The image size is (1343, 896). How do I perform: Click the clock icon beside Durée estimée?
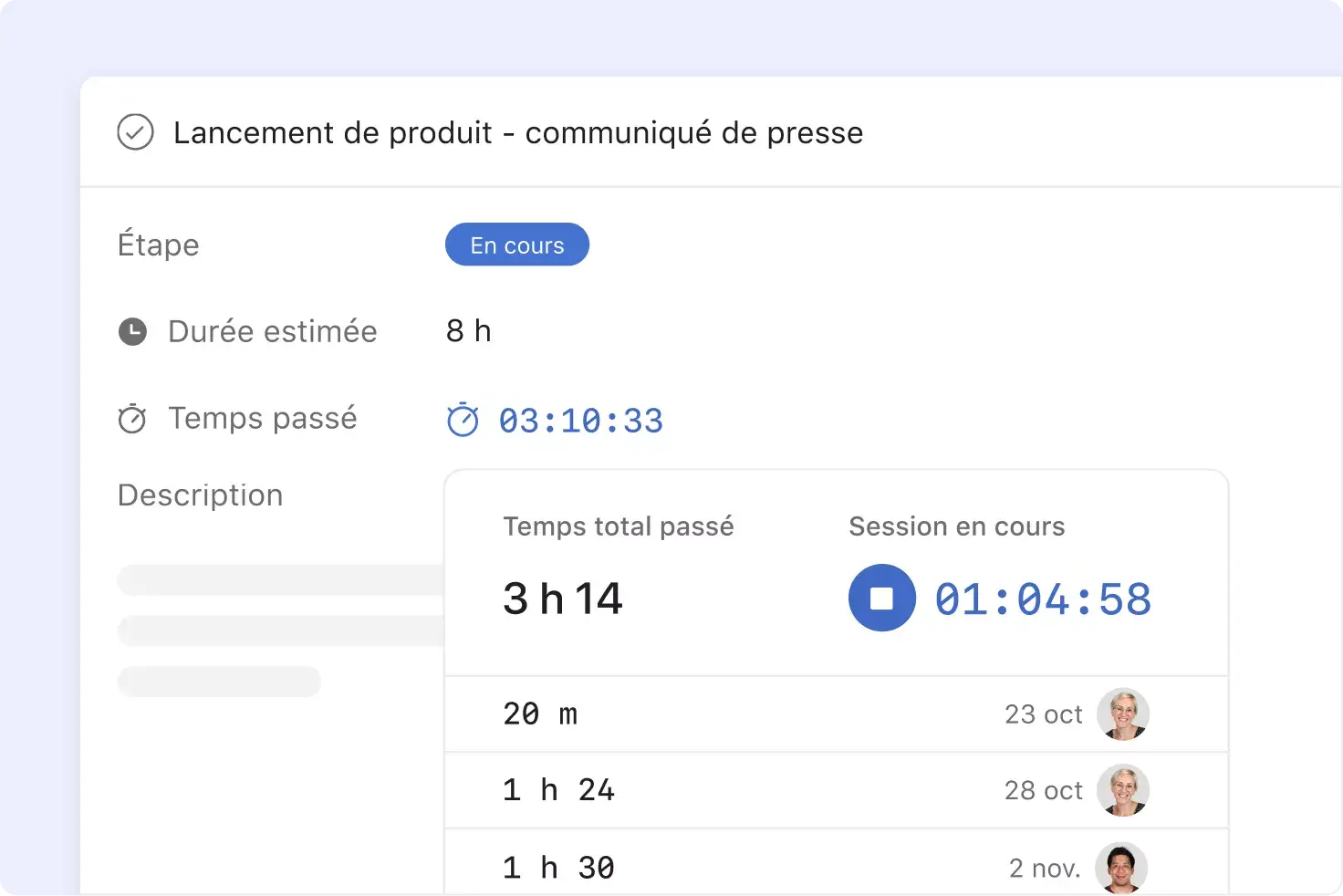point(132,331)
